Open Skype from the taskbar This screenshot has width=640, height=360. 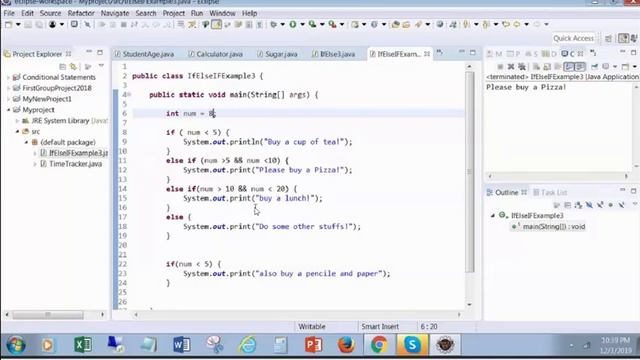point(412,345)
